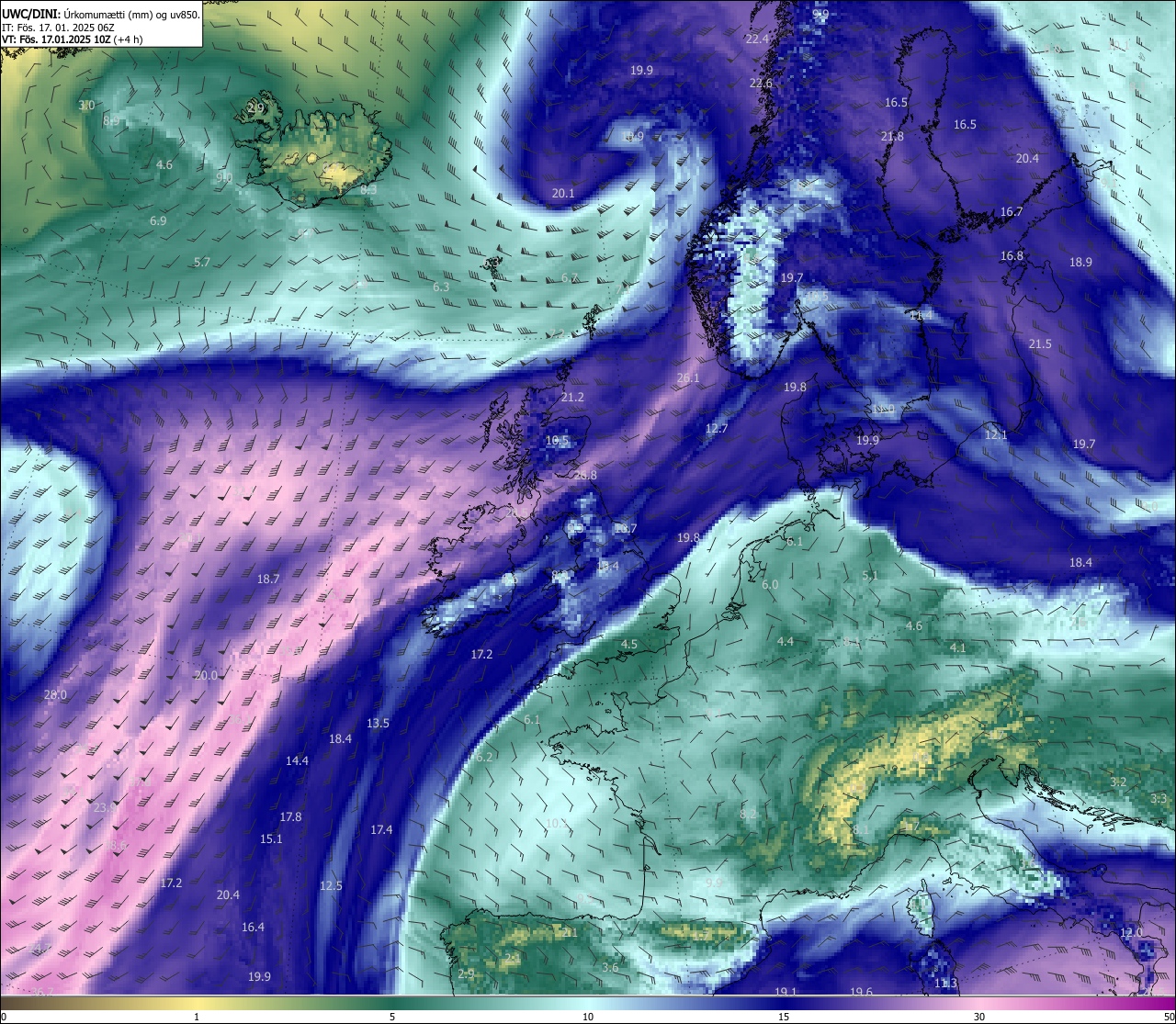The height and width of the screenshot is (1024, 1176).
Task: Click the 17.8 value label
Action: [x=290, y=816]
